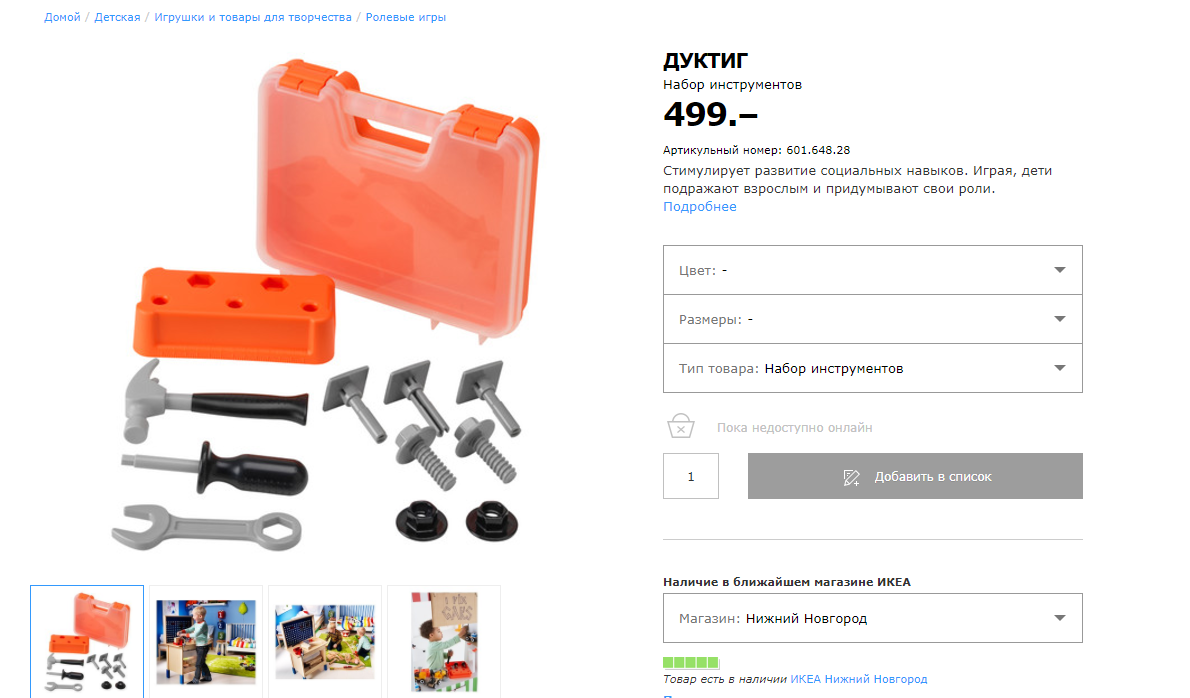Click the Подробнее link

pos(700,206)
